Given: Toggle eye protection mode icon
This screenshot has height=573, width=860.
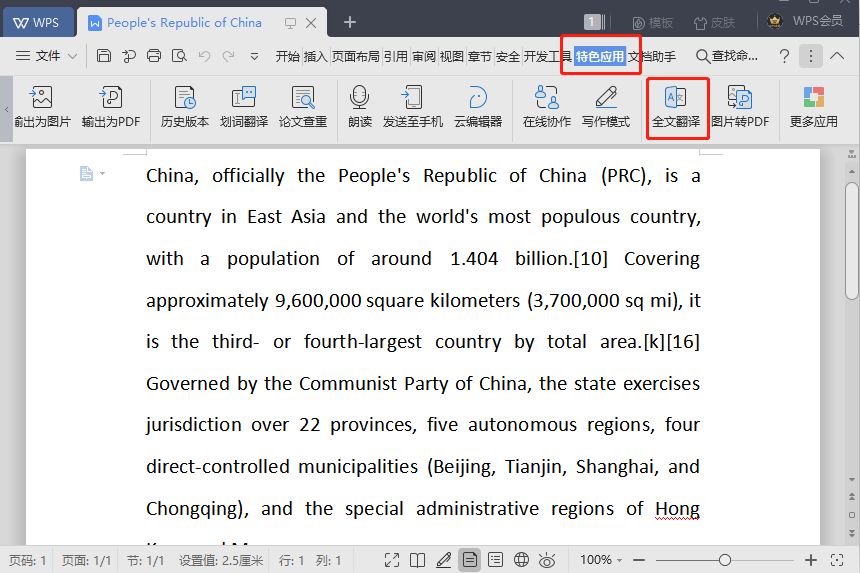Looking at the screenshot, I should click(x=547, y=560).
